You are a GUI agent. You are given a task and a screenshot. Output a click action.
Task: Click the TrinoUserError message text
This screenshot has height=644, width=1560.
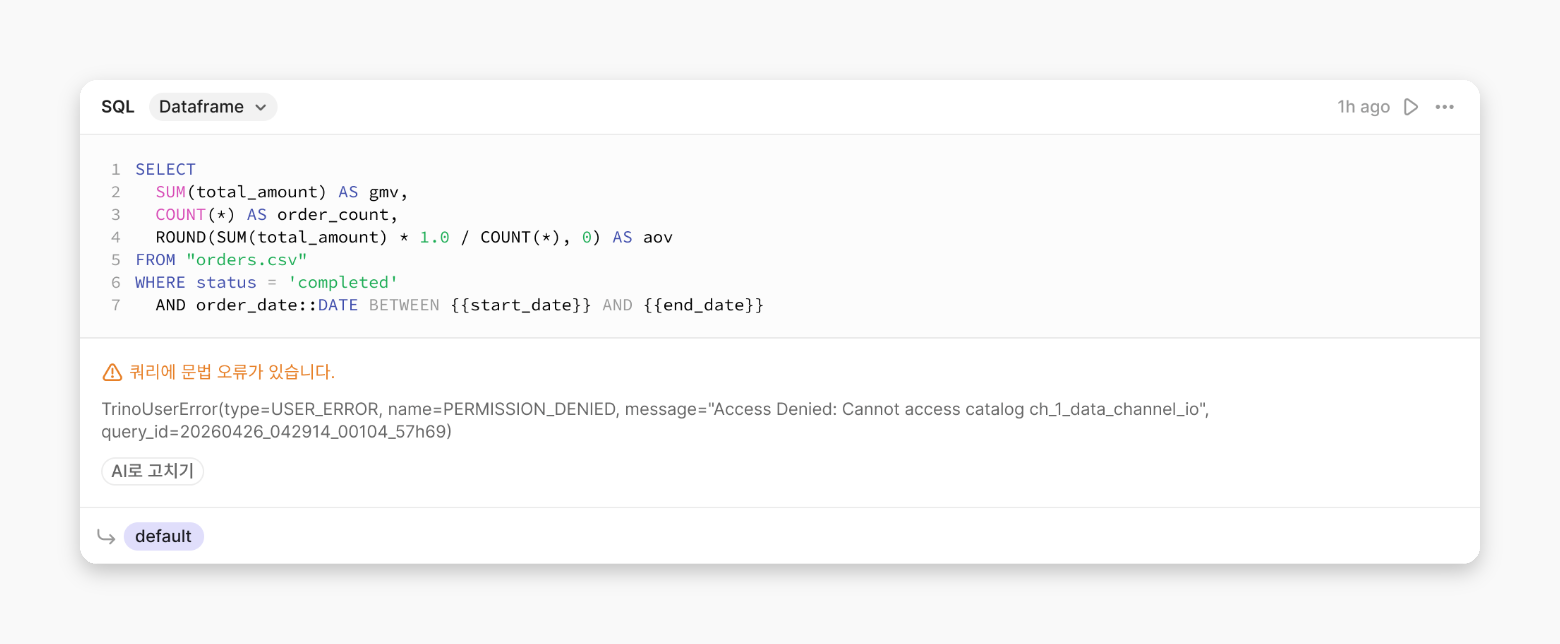[x=656, y=420]
